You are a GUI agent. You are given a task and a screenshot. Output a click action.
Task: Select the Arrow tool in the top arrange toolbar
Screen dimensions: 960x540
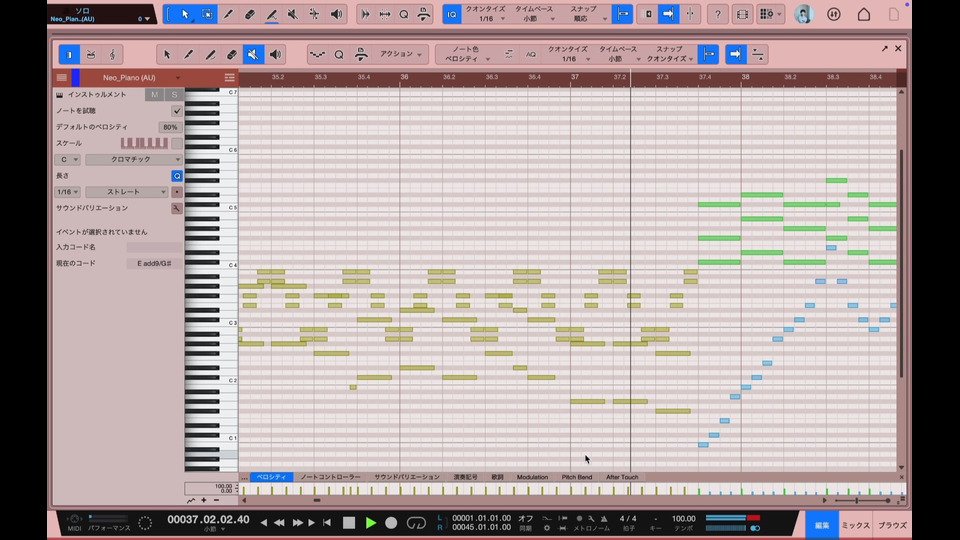tap(186, 14)
